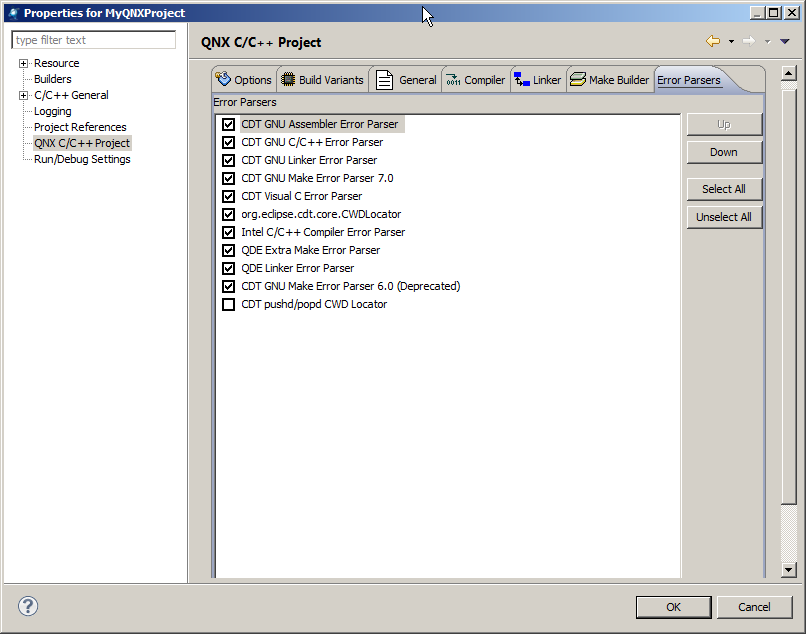The width and height of the screenshot is (806, 634).
Task: Click the Compiler tab binary icon
Action: [x=453, y=80]
